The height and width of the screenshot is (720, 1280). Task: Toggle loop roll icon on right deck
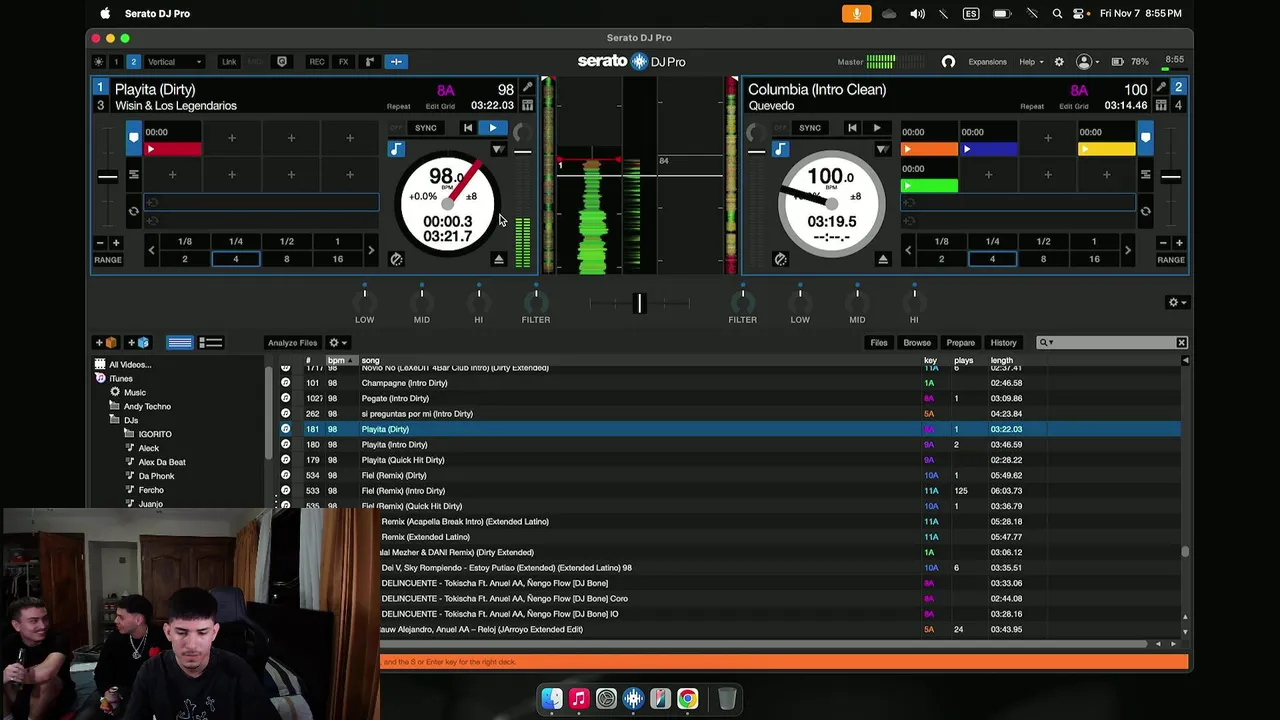pos(1145,211)
